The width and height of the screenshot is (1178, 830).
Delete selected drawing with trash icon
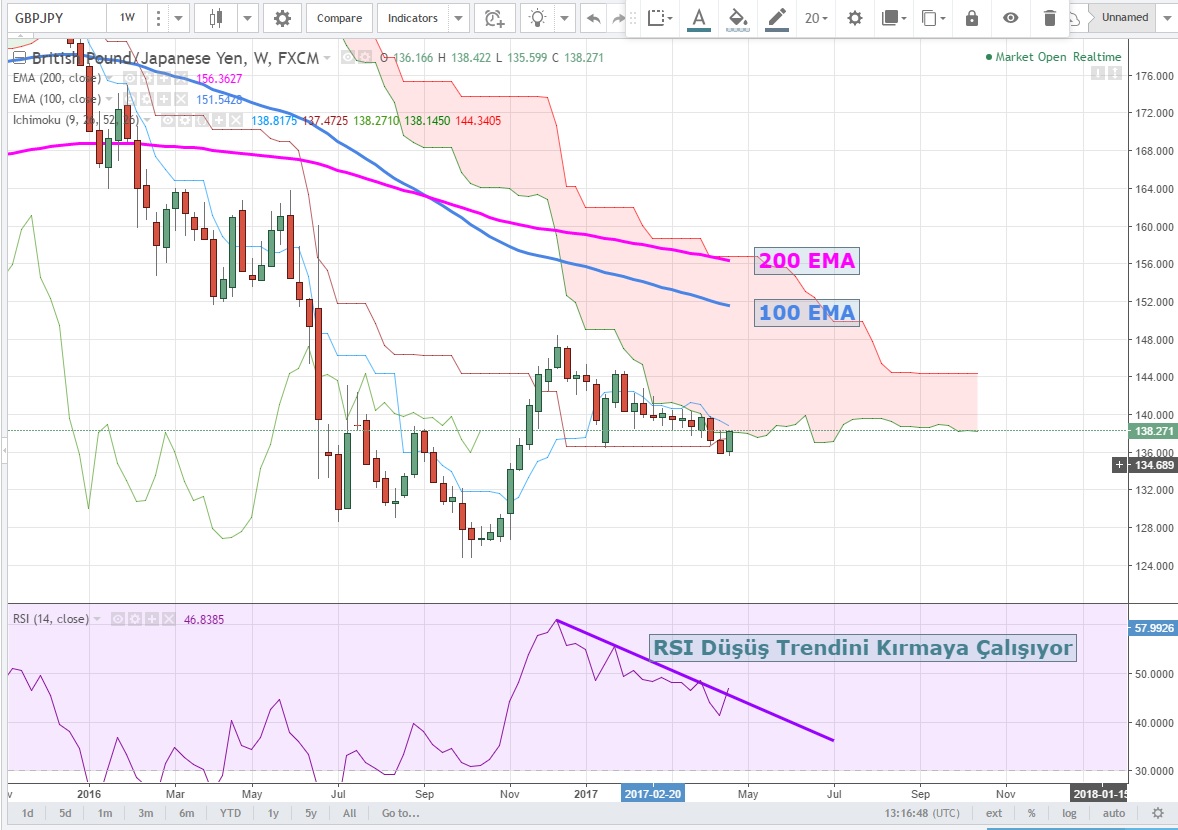[1049, 18]
